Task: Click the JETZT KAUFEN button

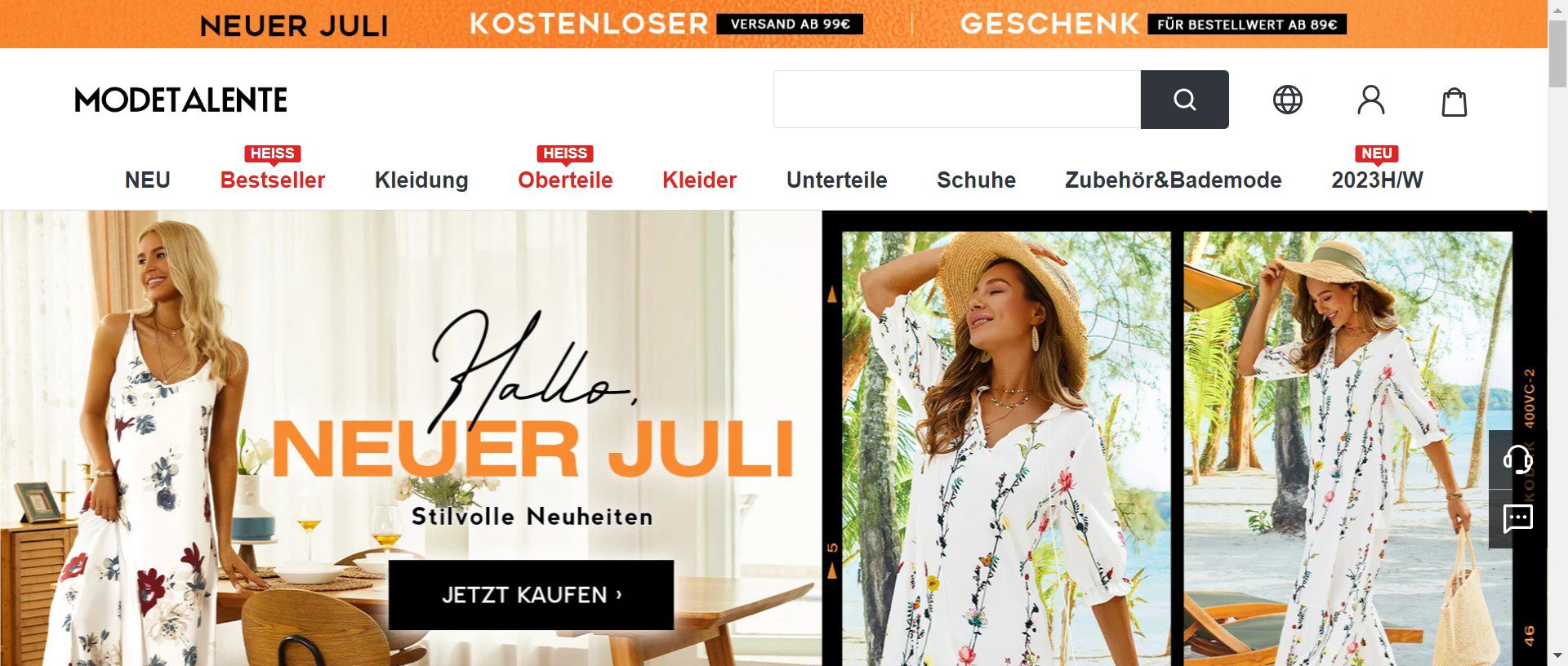Action: coord(531,595)
